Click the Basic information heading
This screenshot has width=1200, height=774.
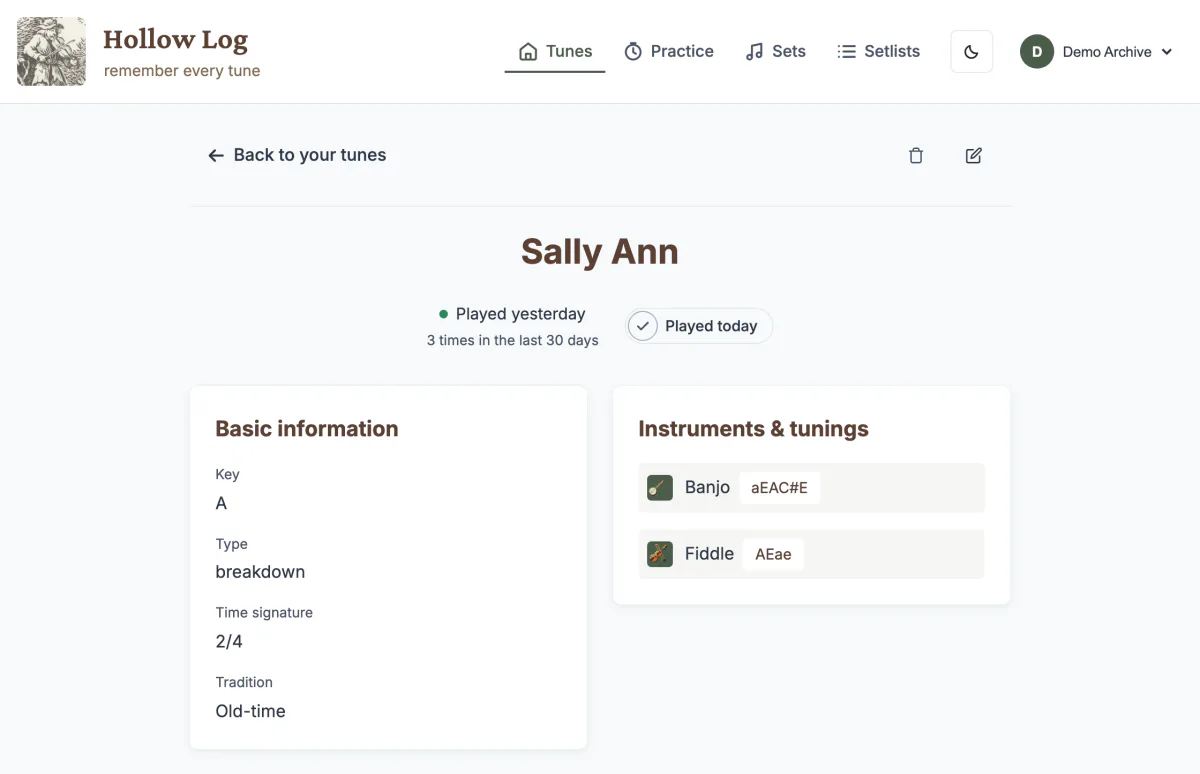(307, 429)
